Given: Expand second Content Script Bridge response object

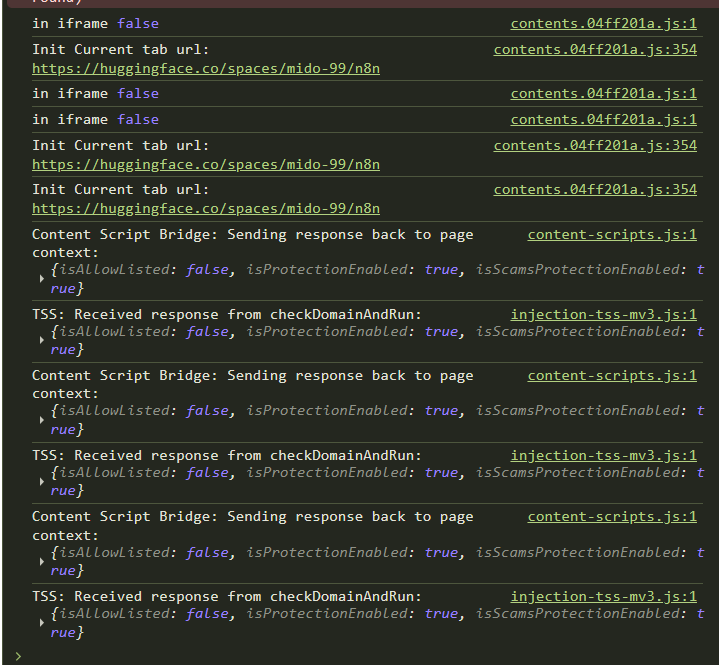Looking at the screenshot, I should click(41, 420).
